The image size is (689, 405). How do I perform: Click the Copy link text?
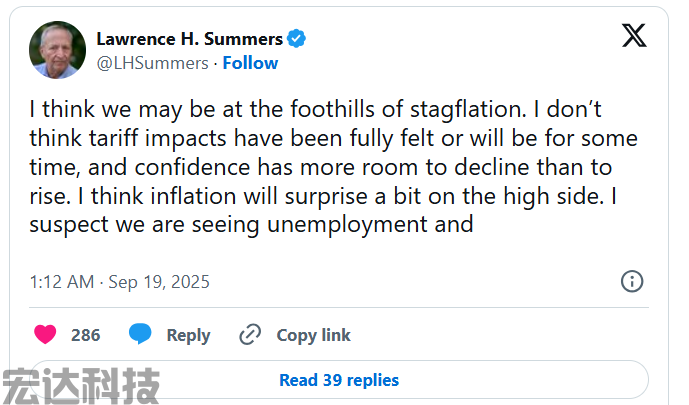[x=313, y=335]
